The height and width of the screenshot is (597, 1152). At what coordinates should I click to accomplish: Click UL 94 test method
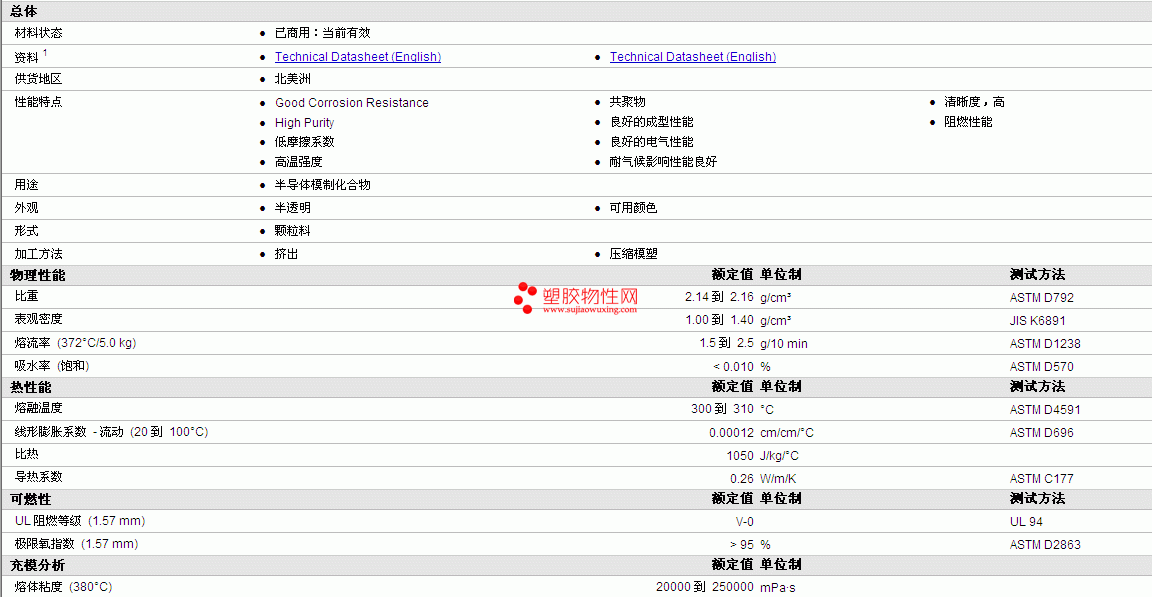[1026, 522]
